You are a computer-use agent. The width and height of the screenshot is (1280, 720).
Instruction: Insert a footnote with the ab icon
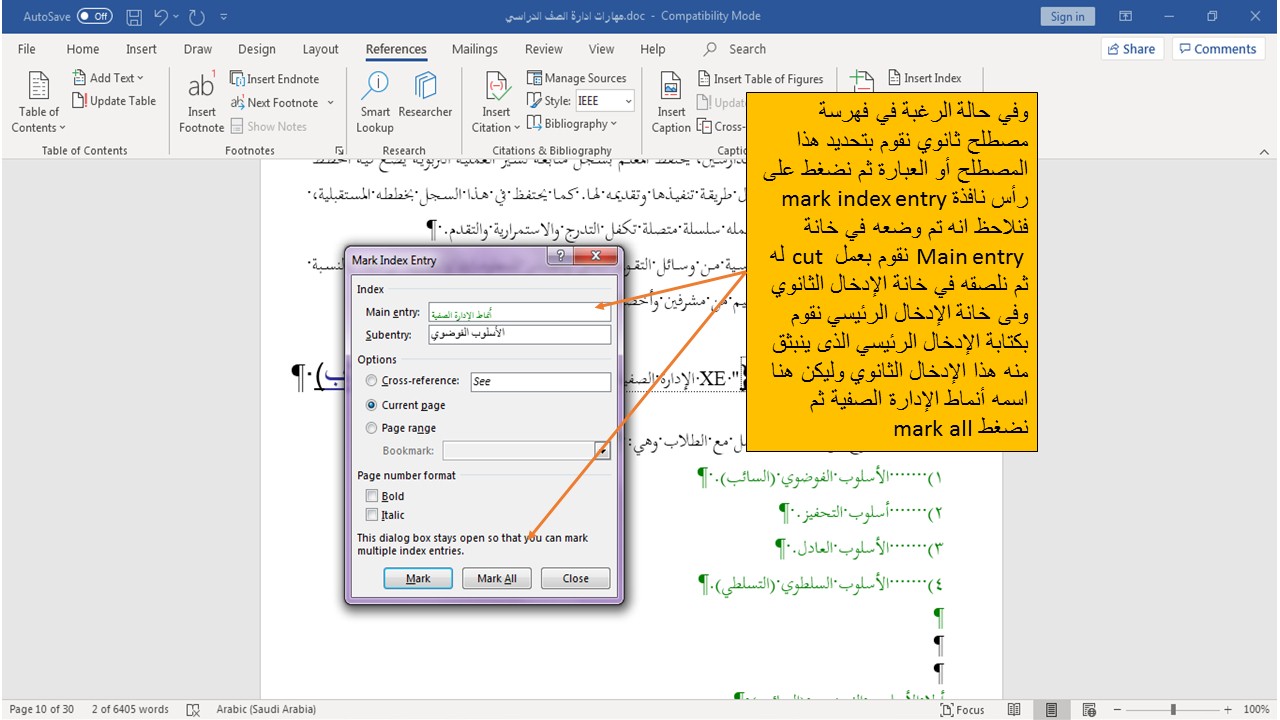(201, 104)
